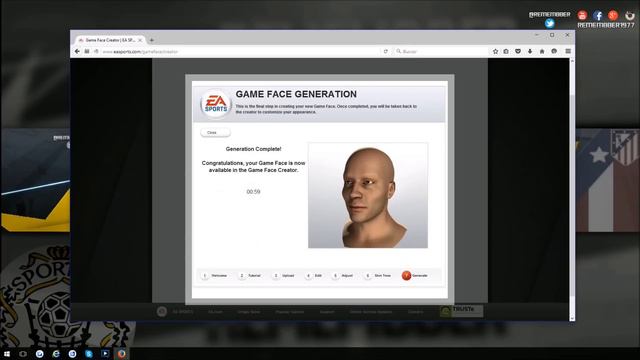Click the 00:59 timer text
The height and width of the screenshot is (360, 640).
(253, 191)
